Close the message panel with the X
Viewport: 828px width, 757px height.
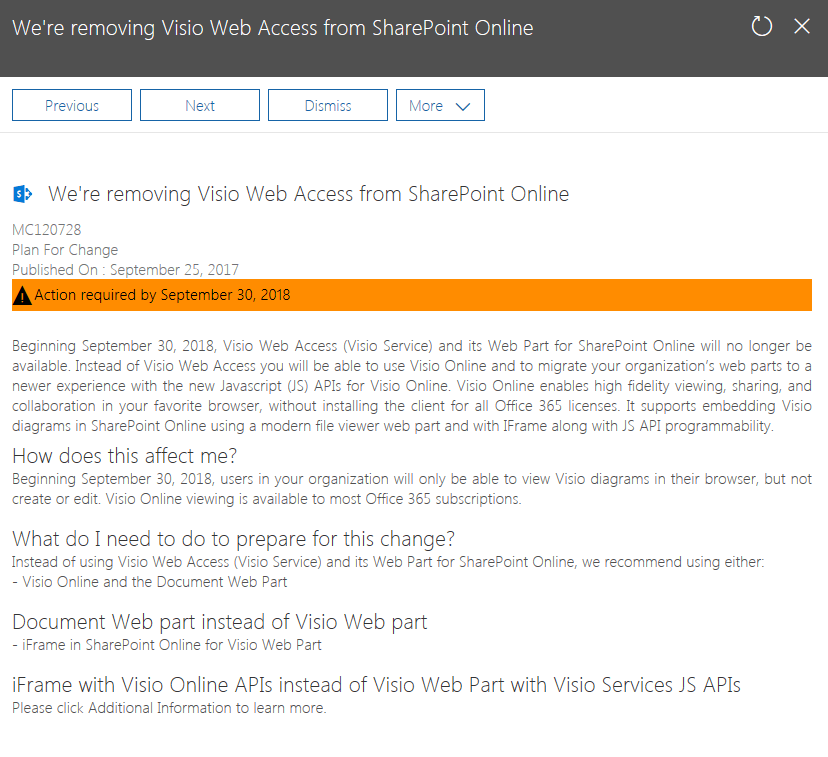click(x=802, y=27)
